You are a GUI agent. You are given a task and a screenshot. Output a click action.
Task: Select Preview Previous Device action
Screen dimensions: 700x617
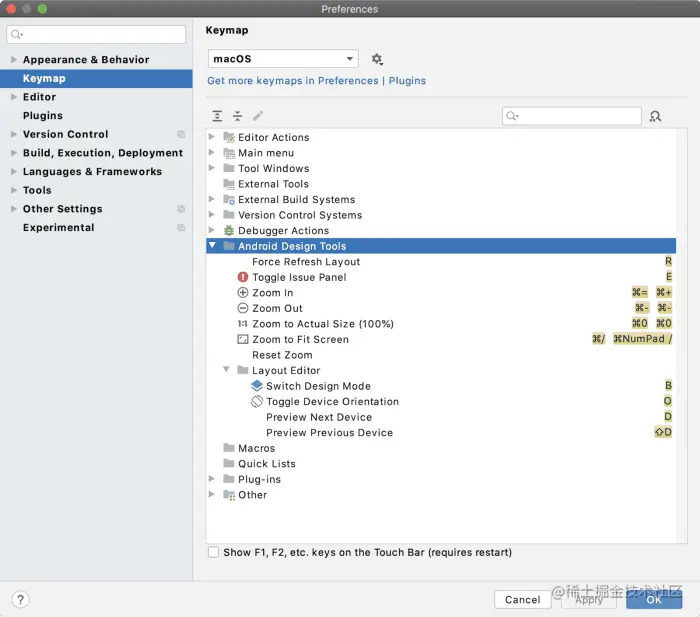pyautogui.click(x=329, y=433)
